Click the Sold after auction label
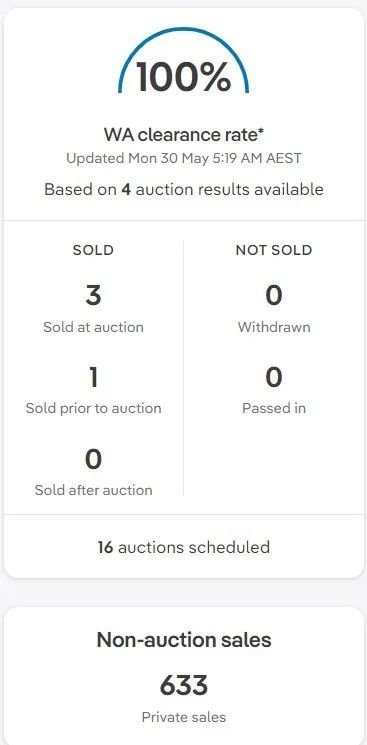 click(93, 490)
